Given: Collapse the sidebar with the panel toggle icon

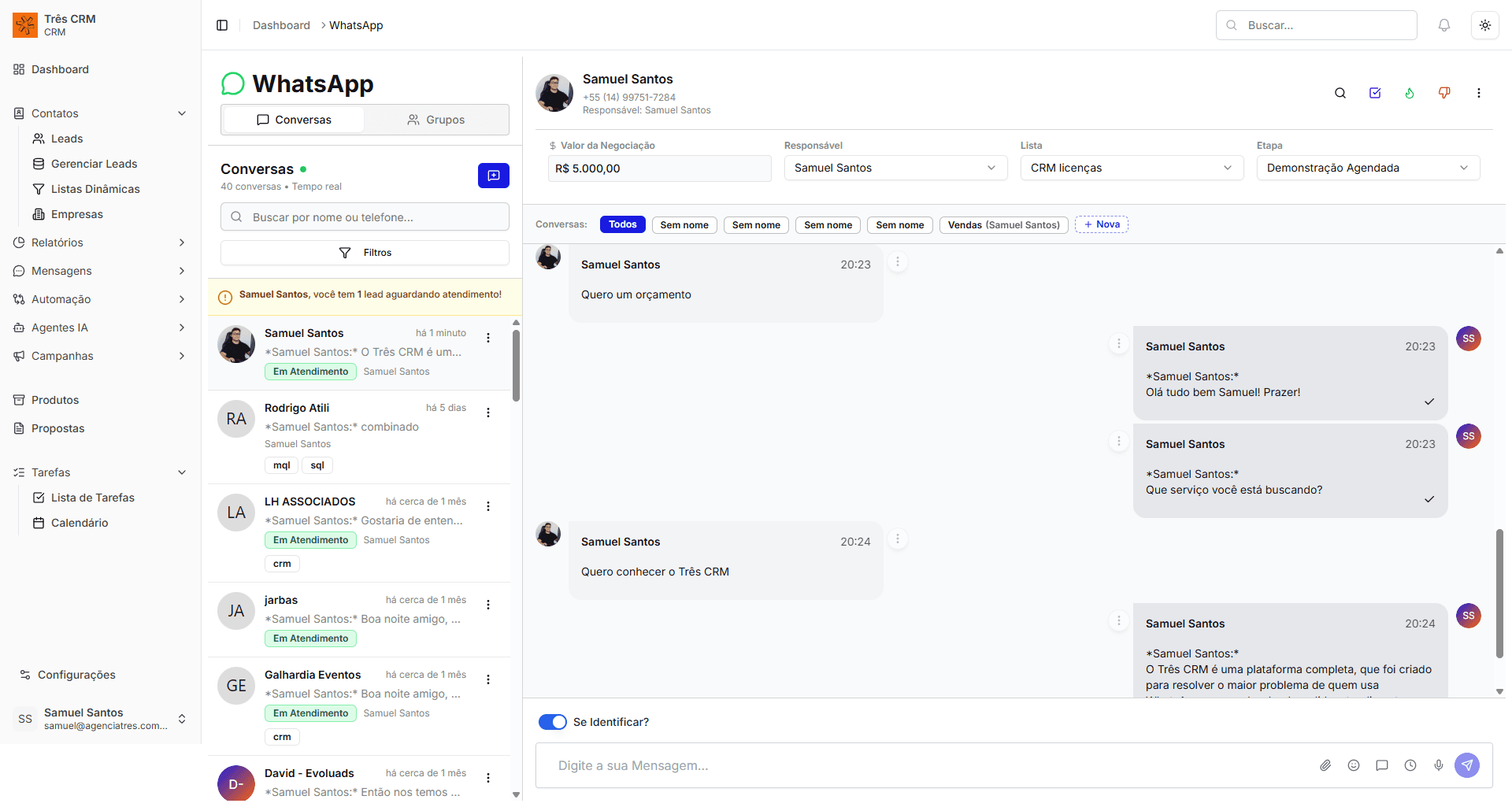Looking at the screenshot, I should pos(222,25).
